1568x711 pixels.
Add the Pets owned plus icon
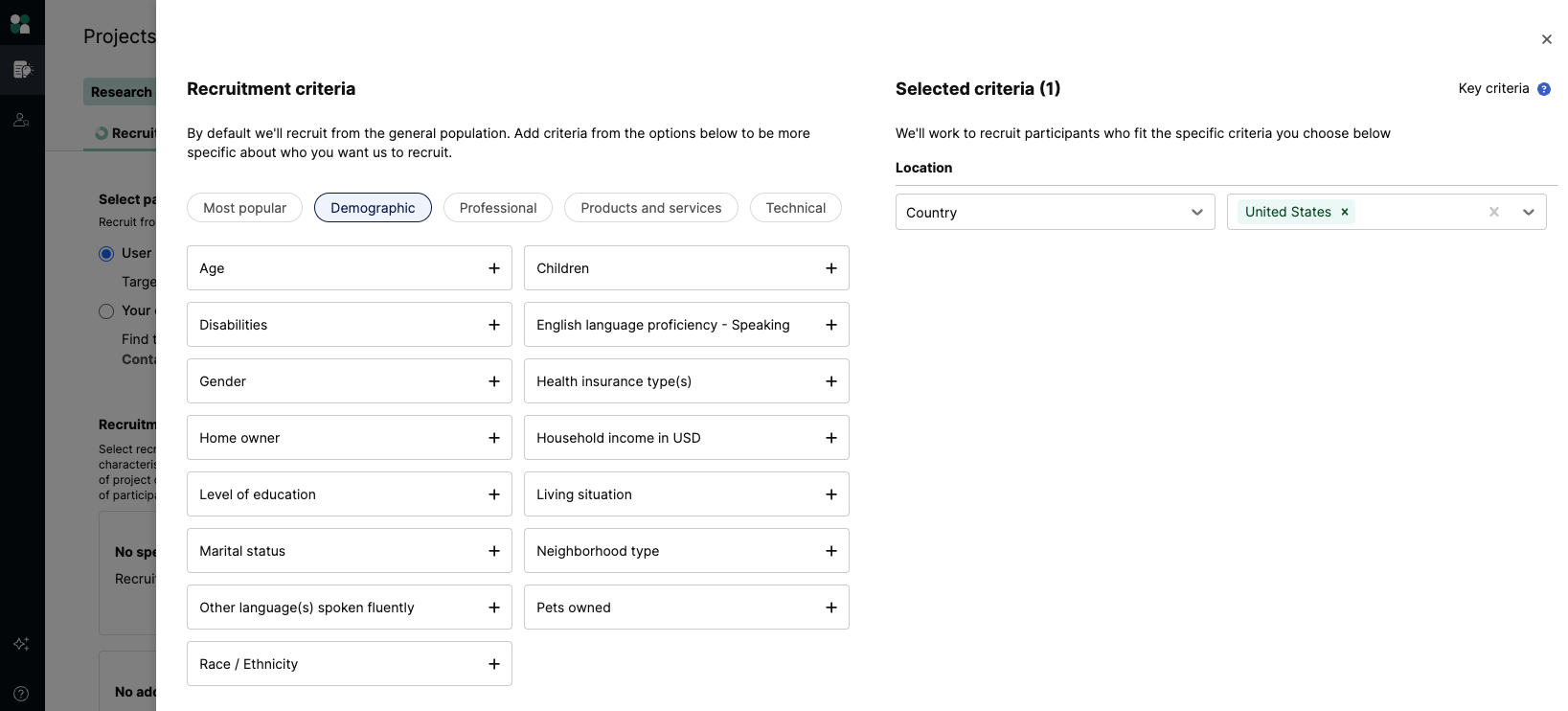[x=831, y=608]
